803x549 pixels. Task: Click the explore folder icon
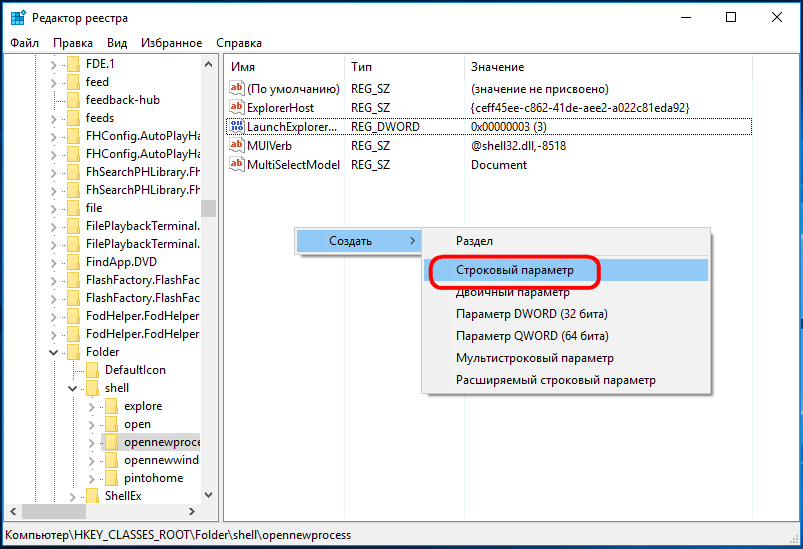(112, 406)
